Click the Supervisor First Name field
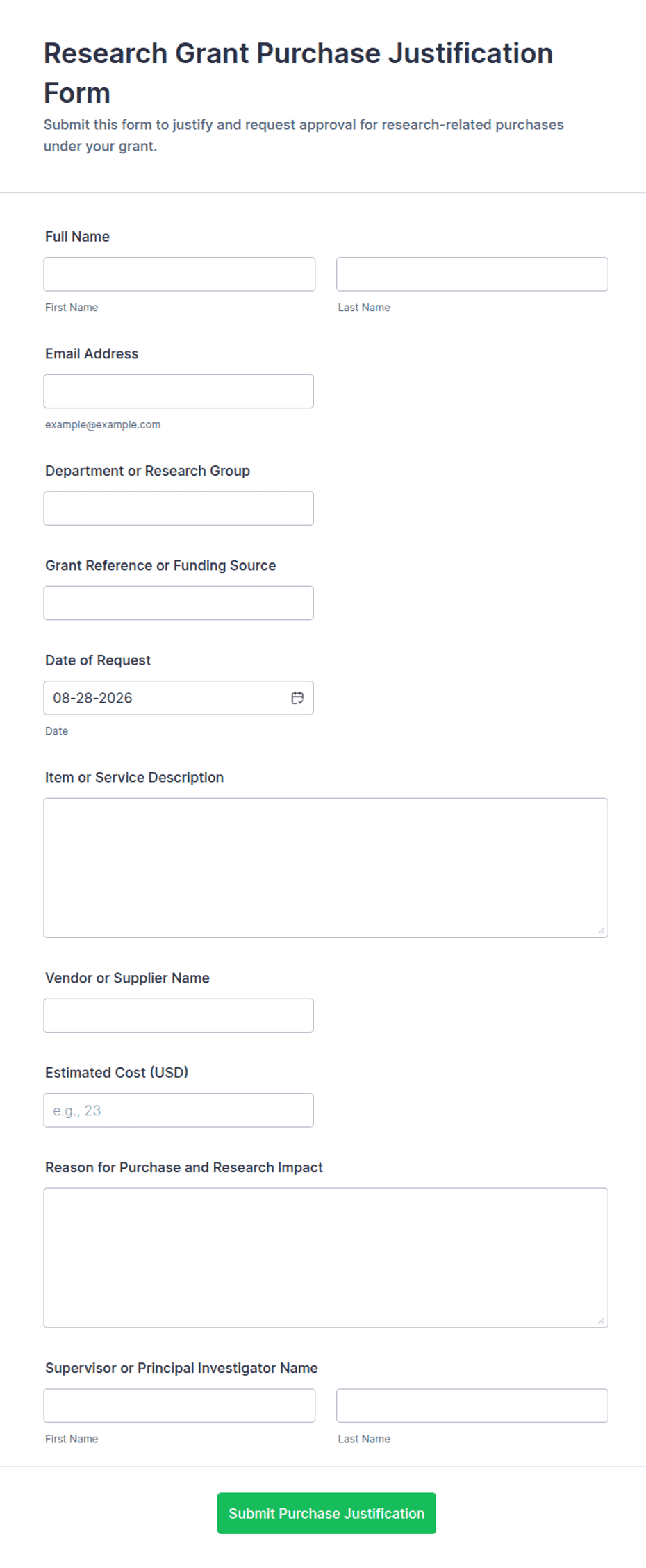This screenshot has width=646, height=1568. 179,1406
